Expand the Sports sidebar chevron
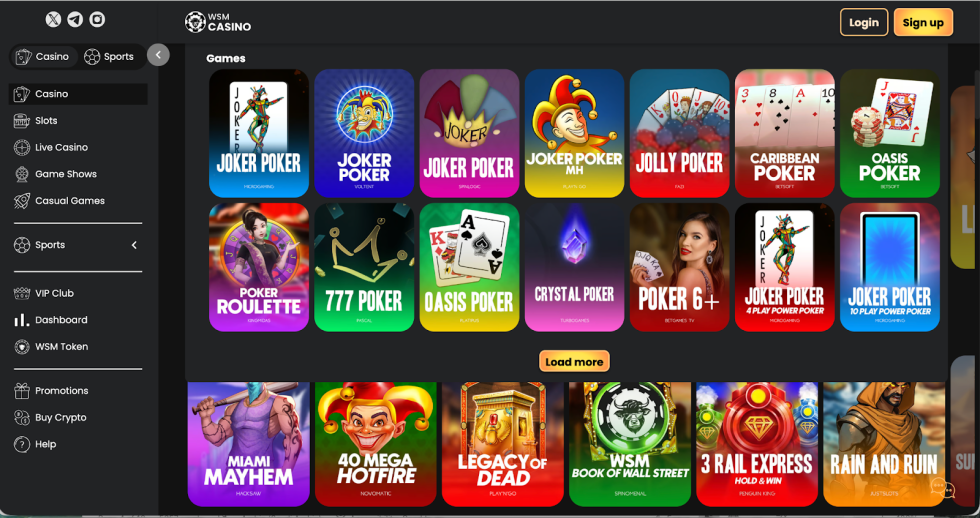Screen dimensions: 980x518 tap(134, 245)
